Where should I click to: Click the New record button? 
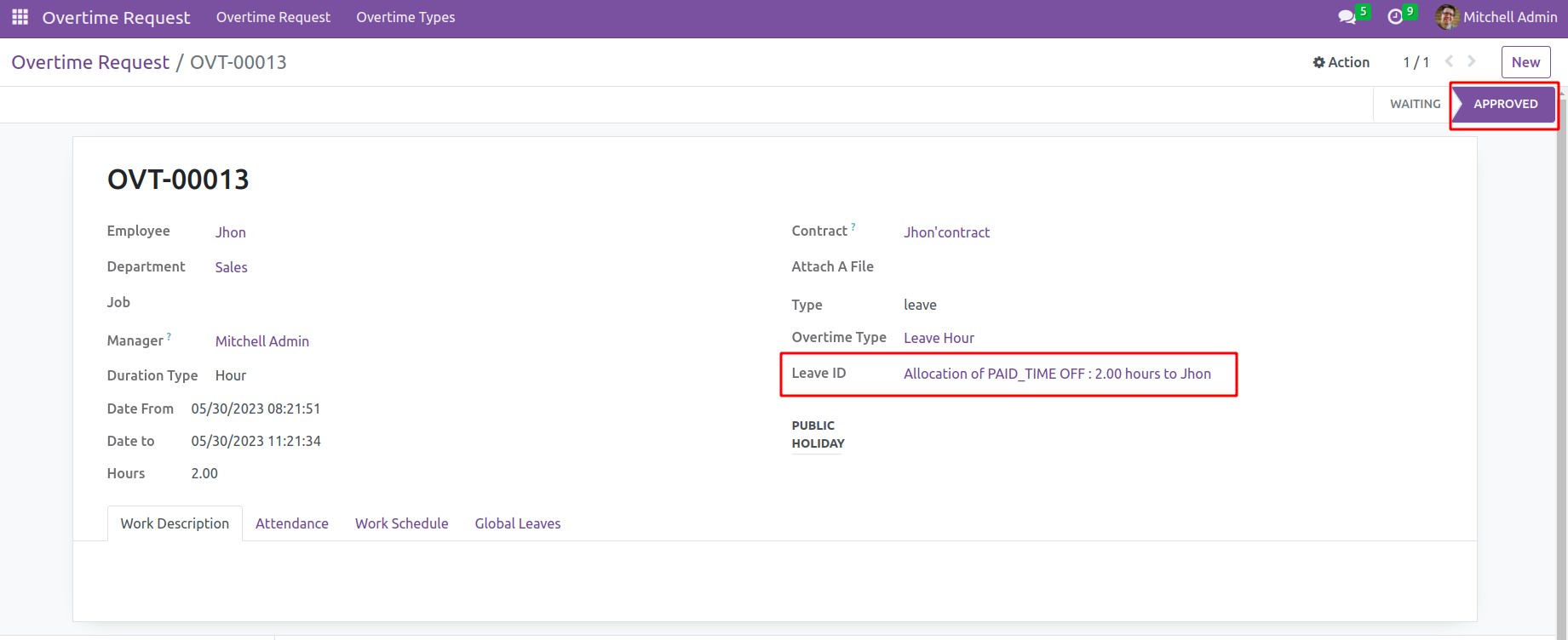1525,62
